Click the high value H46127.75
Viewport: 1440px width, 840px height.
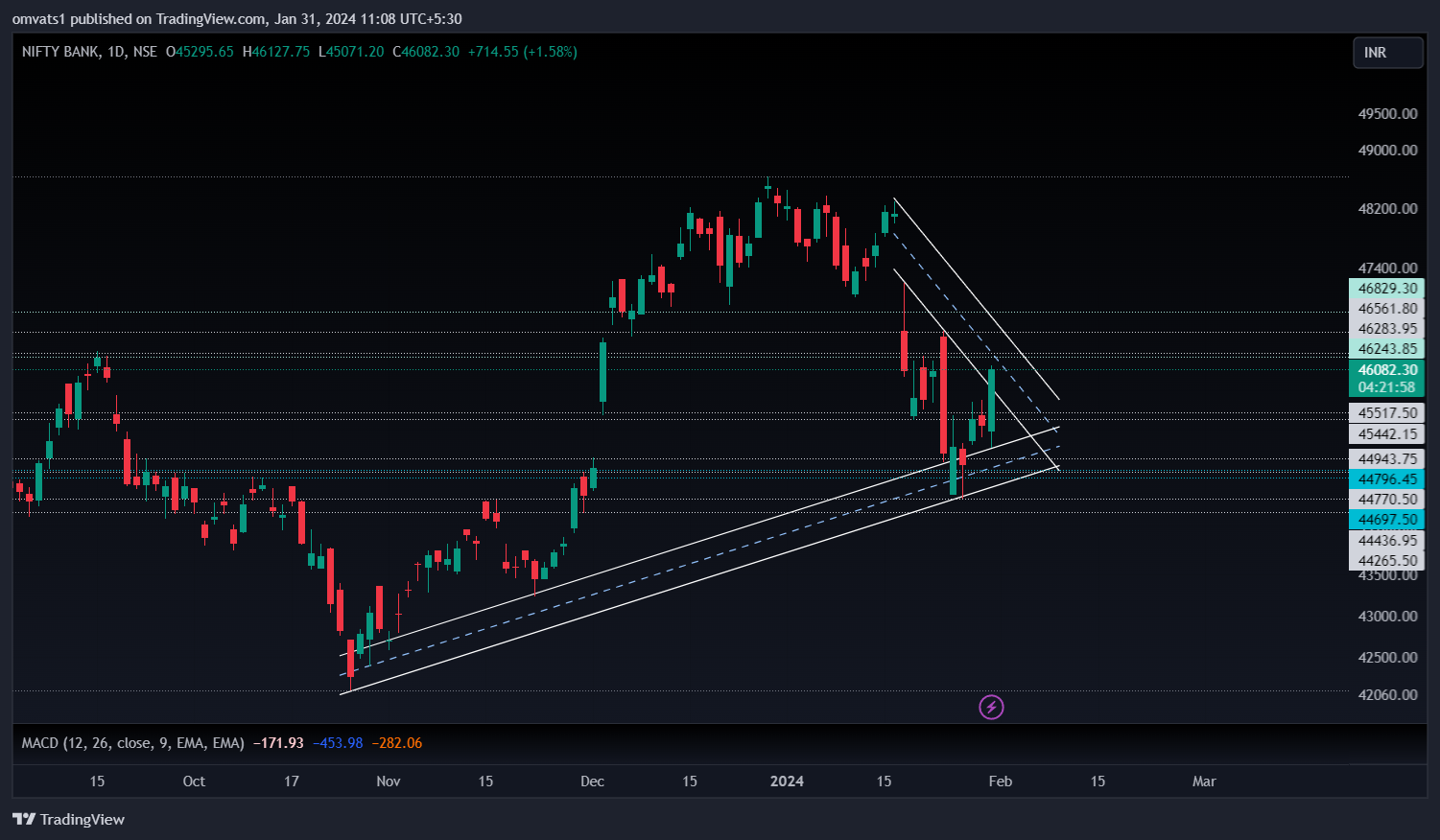[x=276, y=52]
